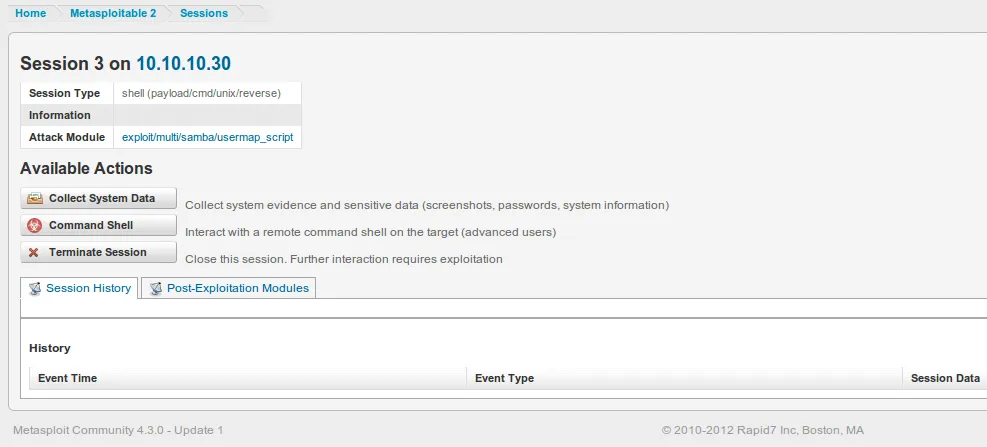
Task: Click the Collect System Data briefcase icon
Action: pos(35,199)
